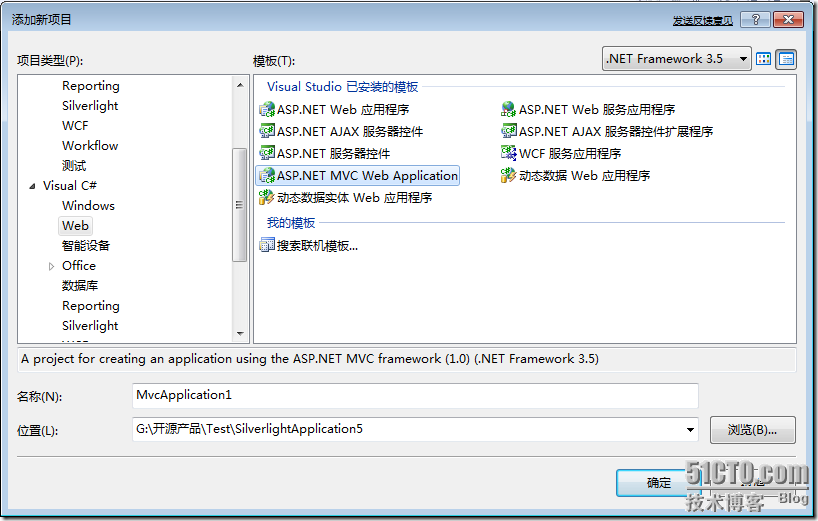Pick the 动态数据 Web 应用程序 icon
The height and width of the screenshot is (521, 818).
click(x=509, y=175)
